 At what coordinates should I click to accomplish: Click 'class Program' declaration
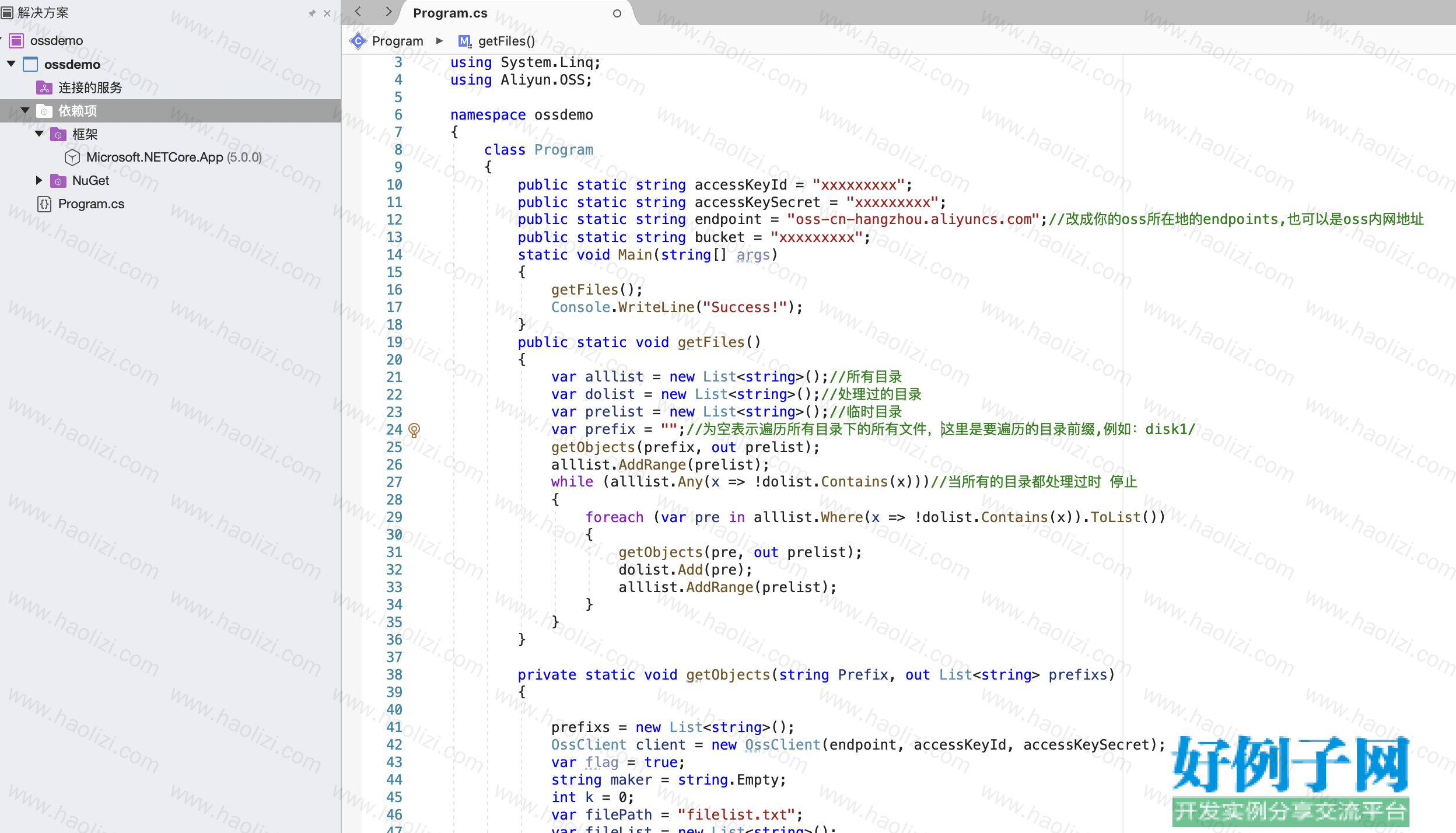tap(538, 150)
